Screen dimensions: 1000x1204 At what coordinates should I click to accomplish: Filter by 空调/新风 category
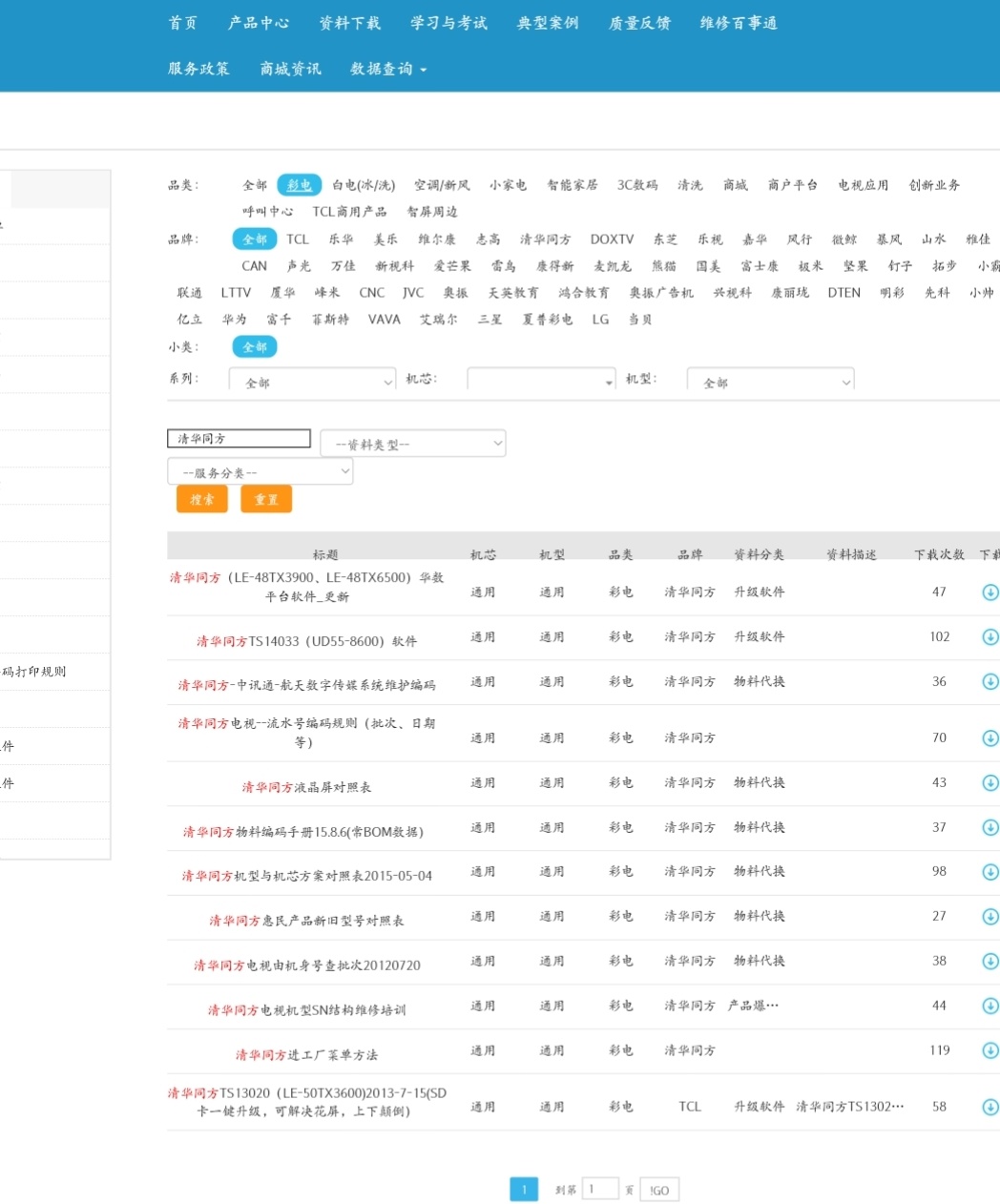(x=442, y=185)
